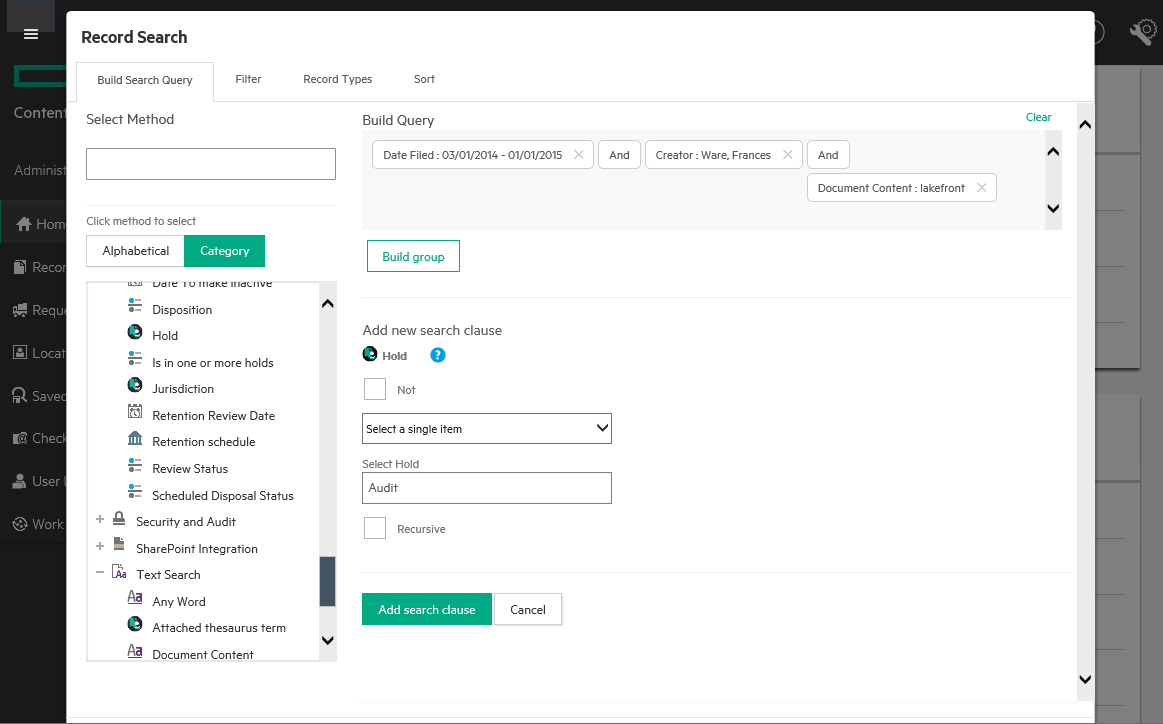
Task: Select the Retention schedule building icon
Action: [135, 441]
